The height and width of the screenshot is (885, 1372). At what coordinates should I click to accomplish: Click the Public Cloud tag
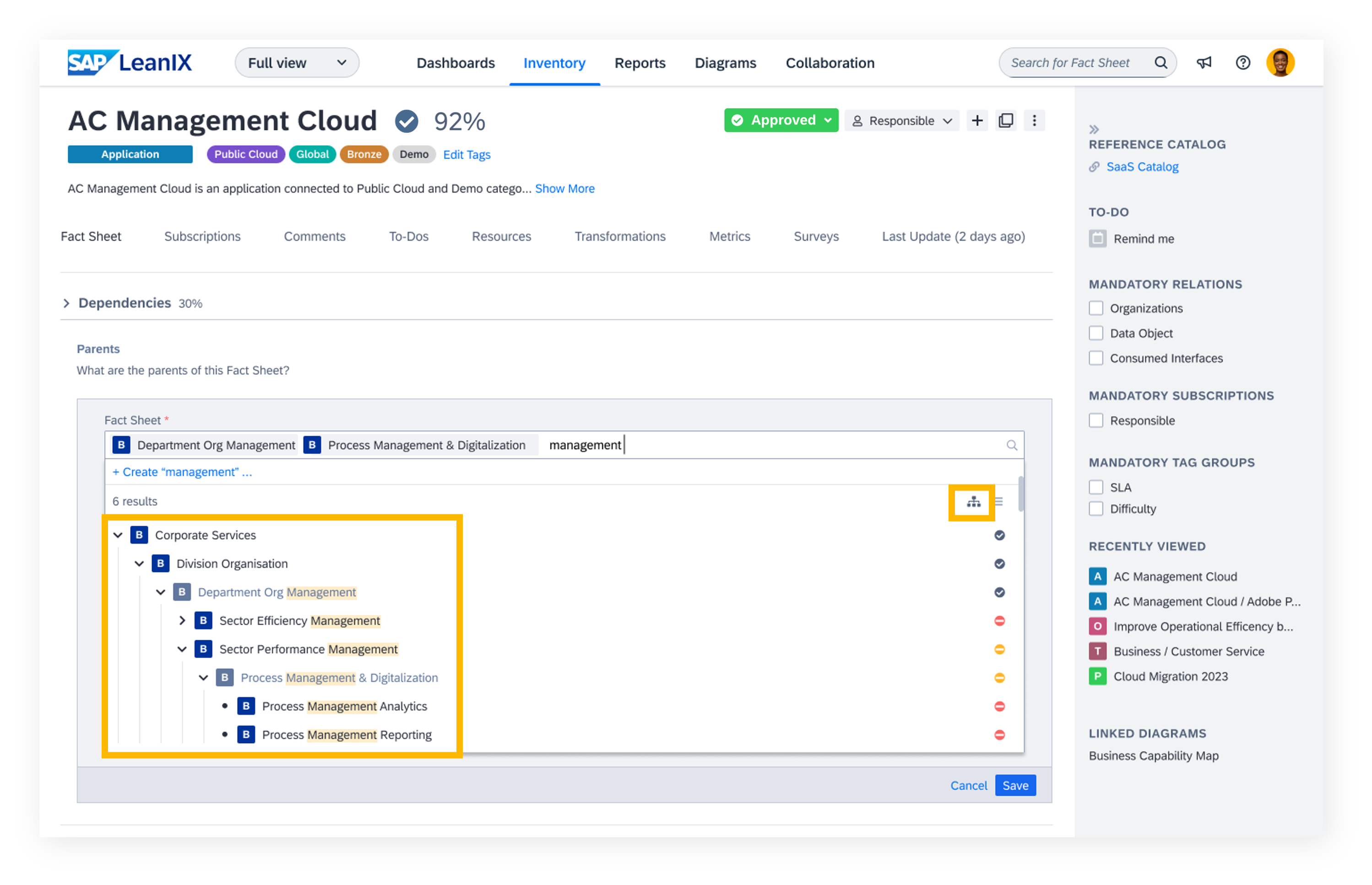click(245, 155)
